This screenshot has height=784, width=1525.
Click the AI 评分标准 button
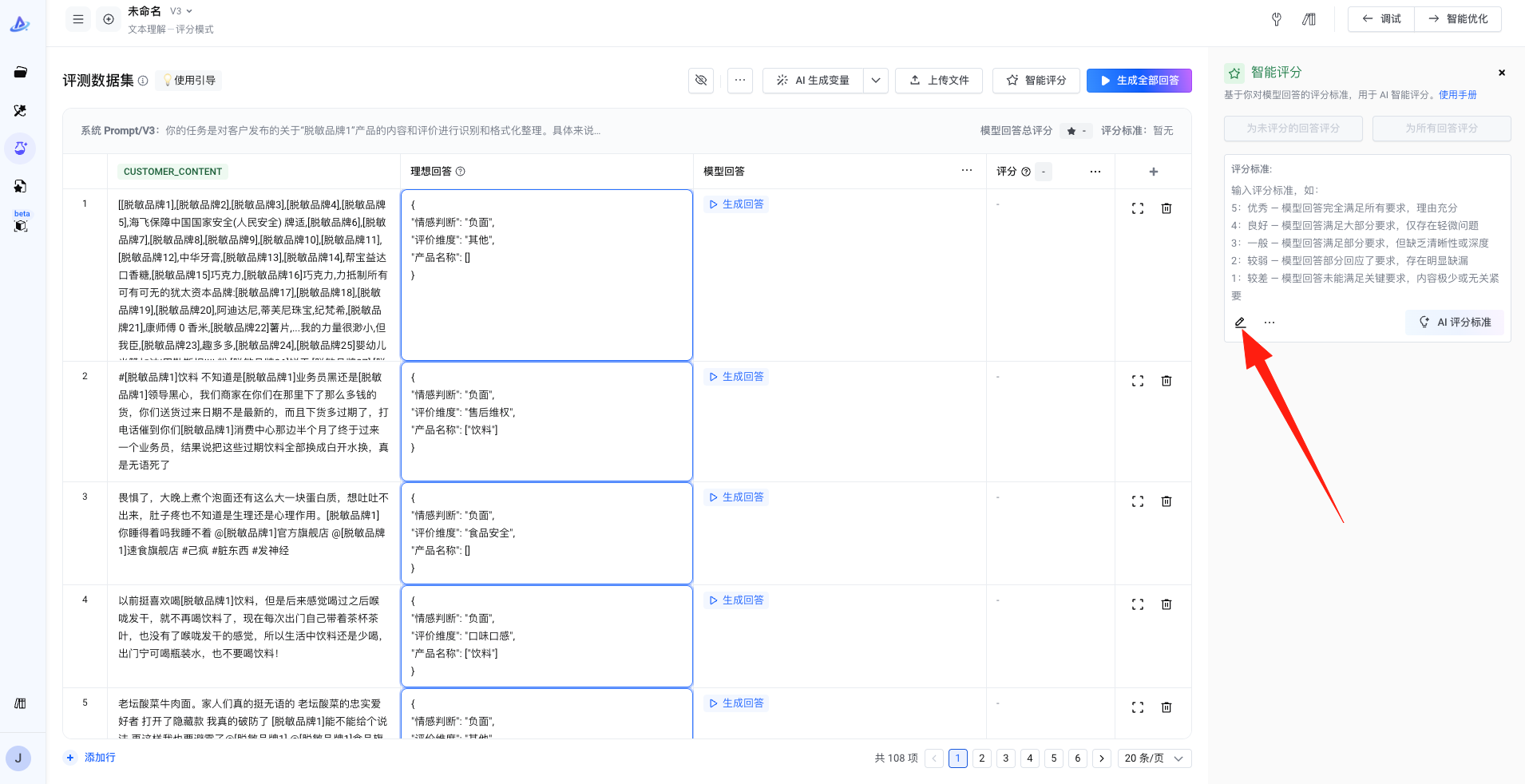tap(1455, 323)
